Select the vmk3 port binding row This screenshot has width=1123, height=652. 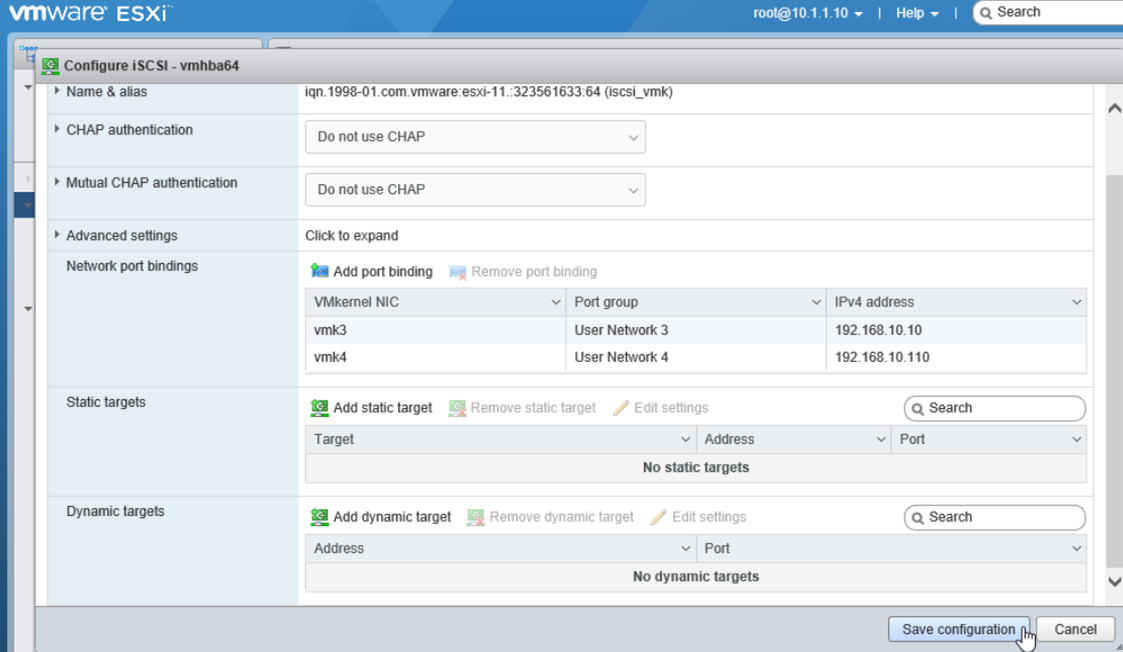click(695, 330)
